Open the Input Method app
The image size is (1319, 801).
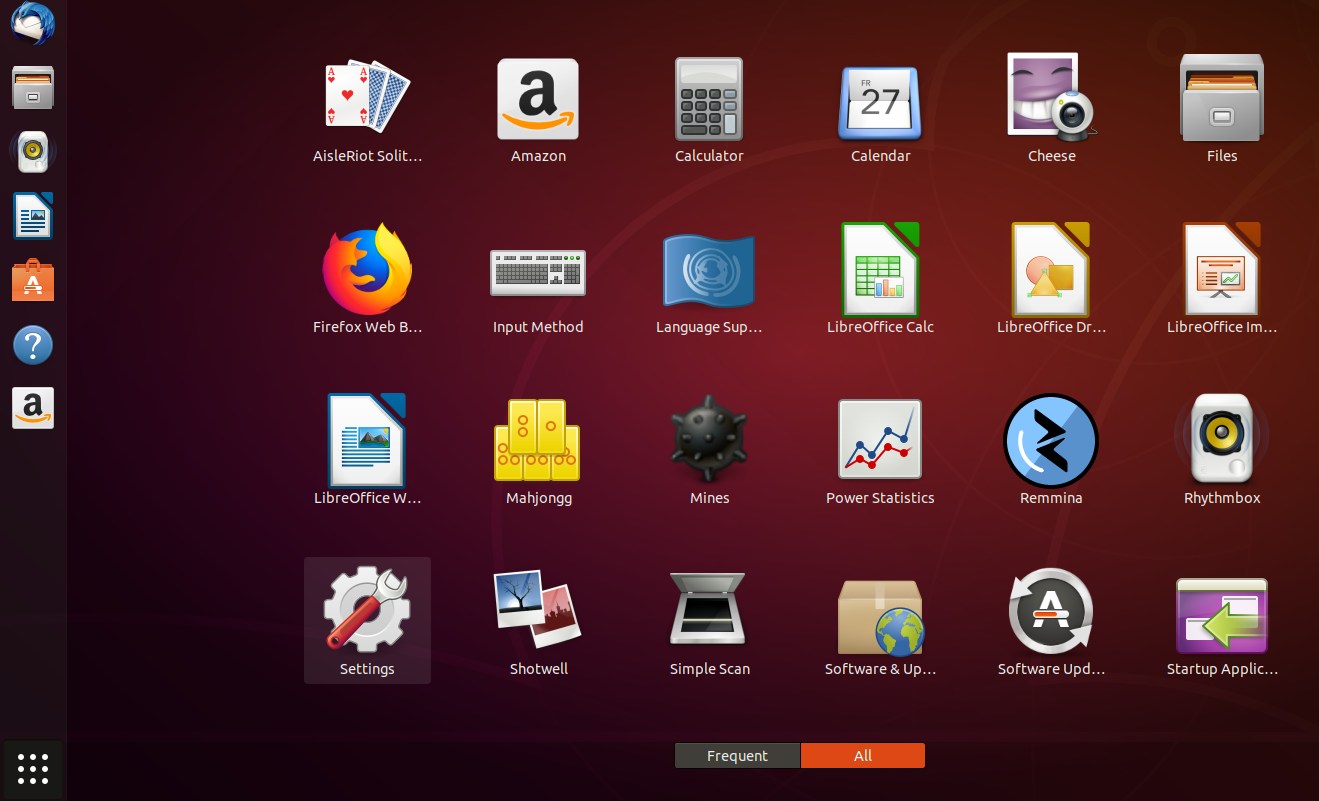click(x=538, y=279)
